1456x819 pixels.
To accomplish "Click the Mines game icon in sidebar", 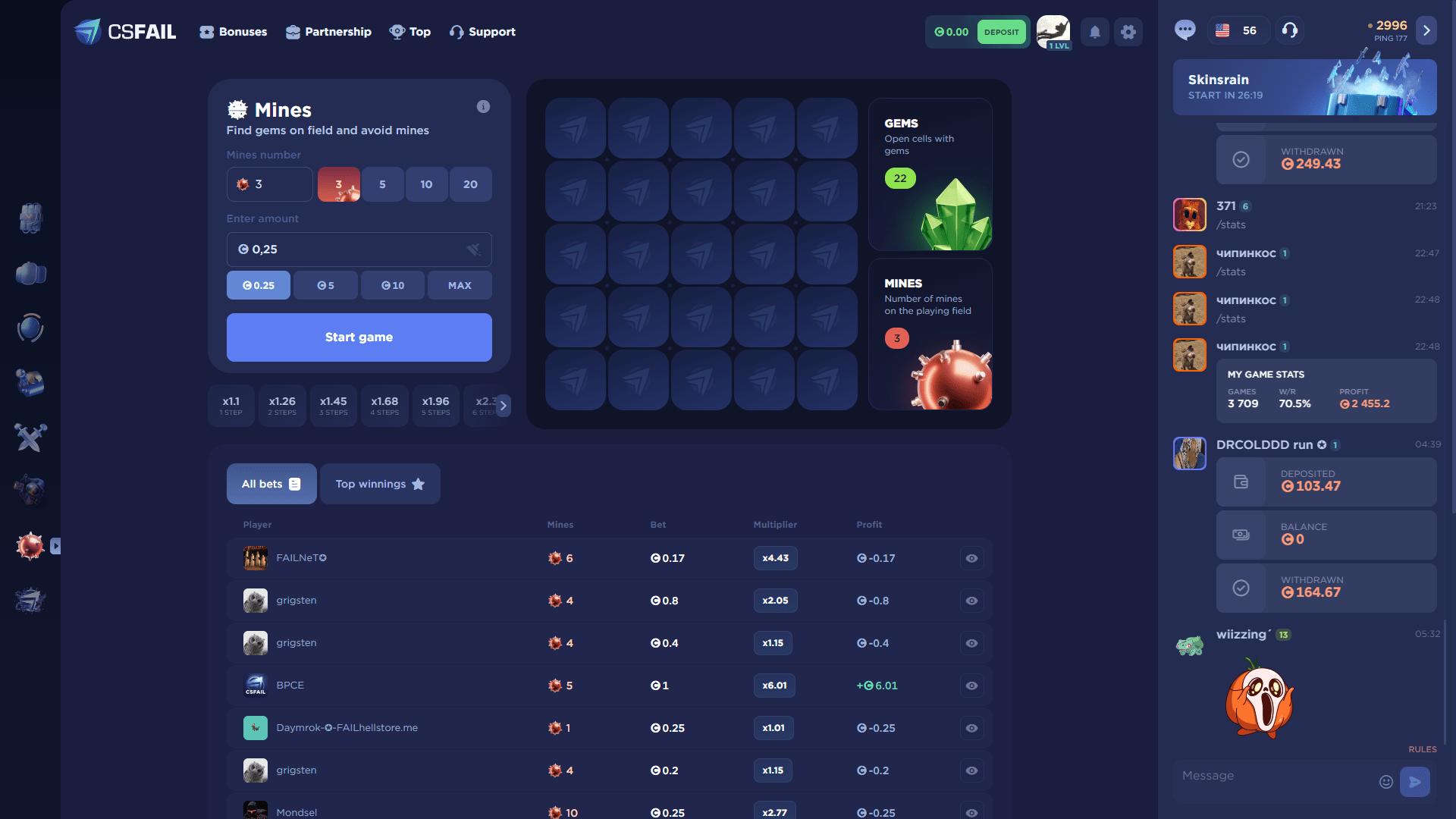I will (30, 545).
